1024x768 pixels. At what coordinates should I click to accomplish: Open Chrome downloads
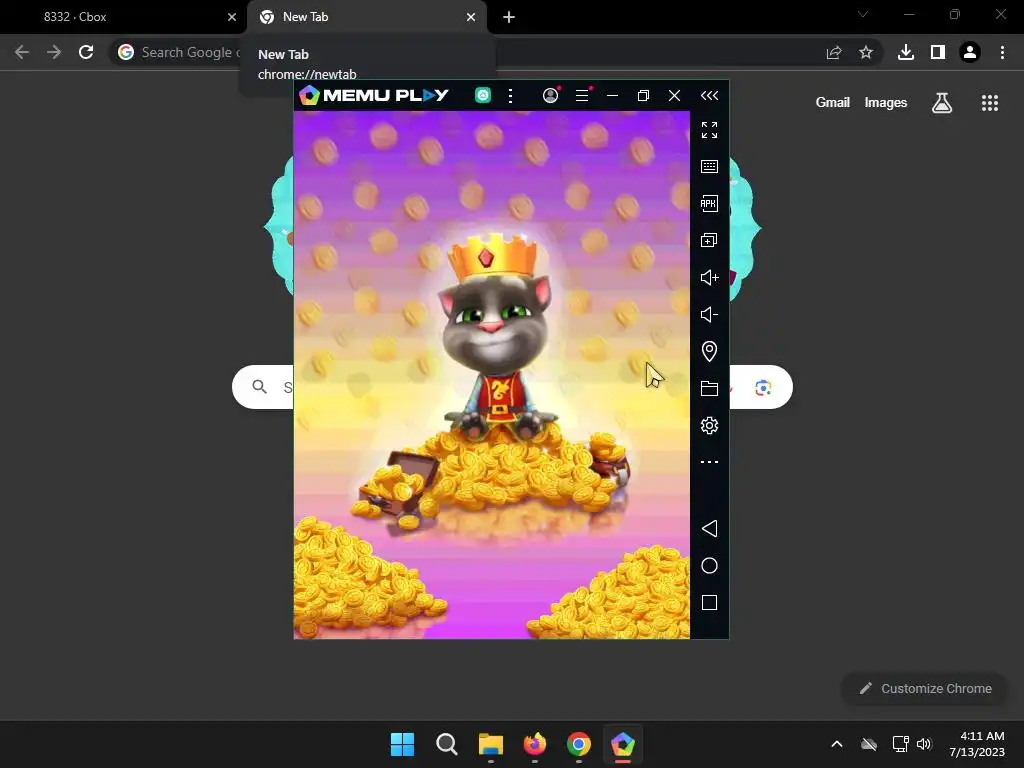[906, 52]
